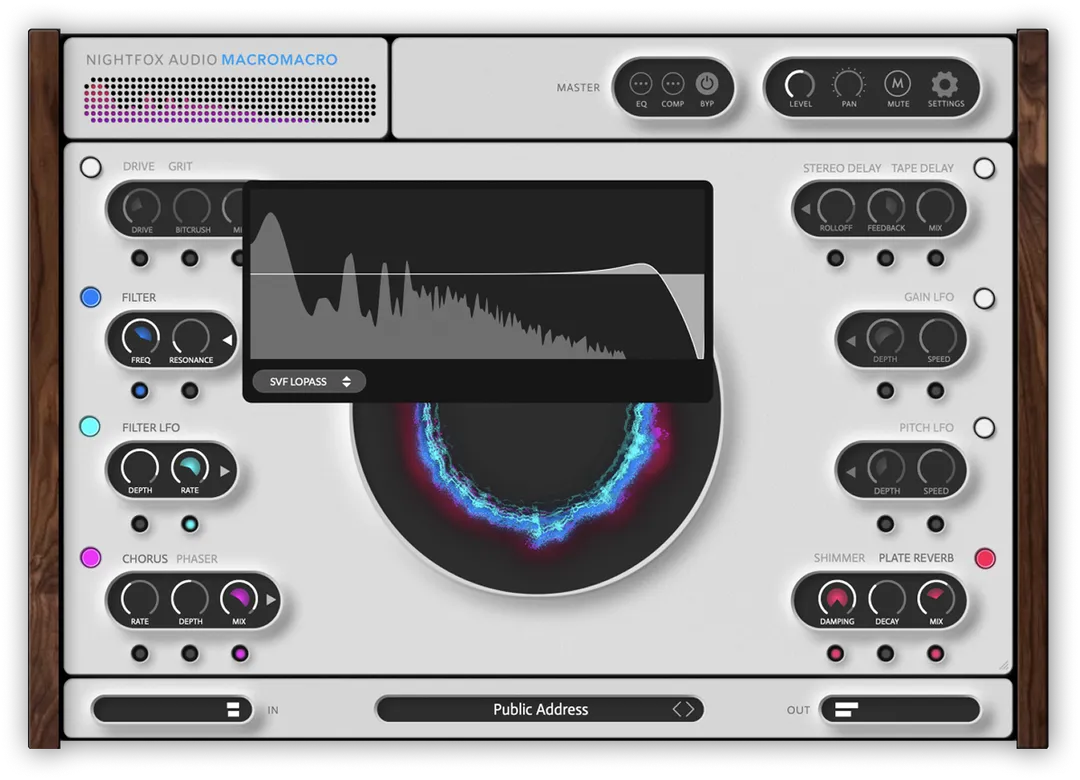Disable the Plate Reverb section toggle
The width and height of the screenshot is (1080, 780).
click(x=985, y=558)
